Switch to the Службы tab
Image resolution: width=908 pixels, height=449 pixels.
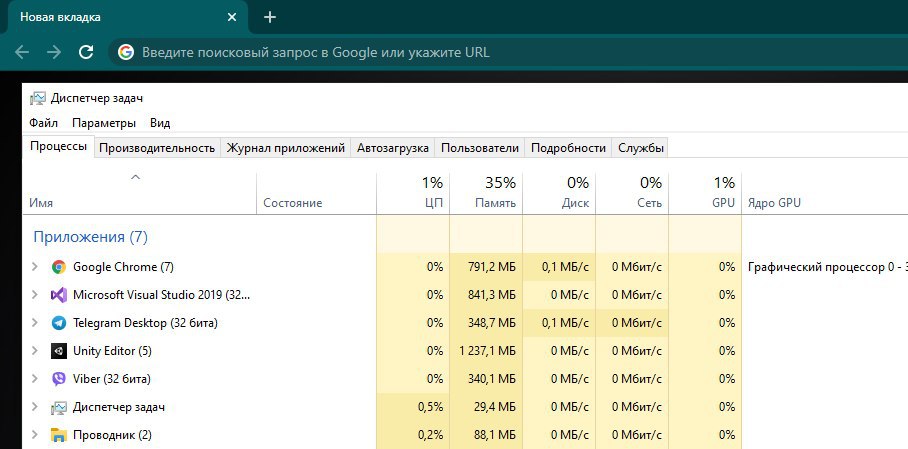click(x=641, y=148)
